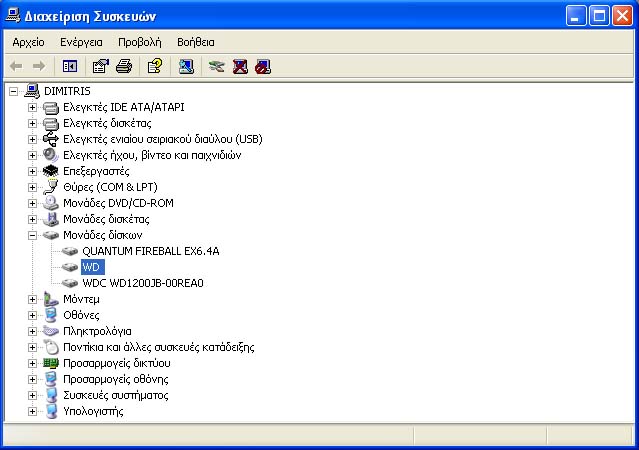The image size is (639, 450).
Task: Collapse the DIMITRIS root node
Action: 13,91
